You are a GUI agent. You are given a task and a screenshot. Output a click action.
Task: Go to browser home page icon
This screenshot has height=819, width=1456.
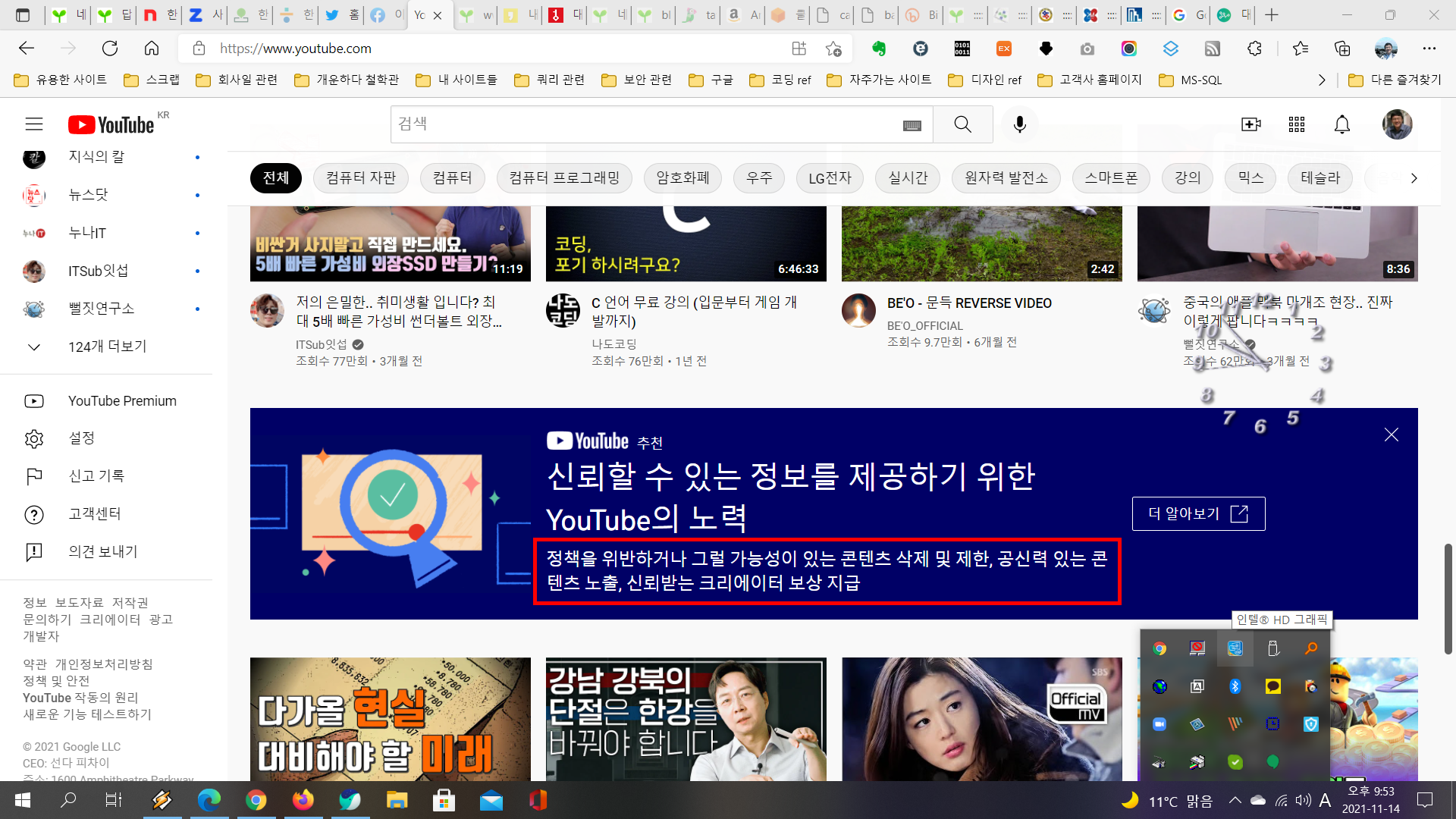(152, 49)
